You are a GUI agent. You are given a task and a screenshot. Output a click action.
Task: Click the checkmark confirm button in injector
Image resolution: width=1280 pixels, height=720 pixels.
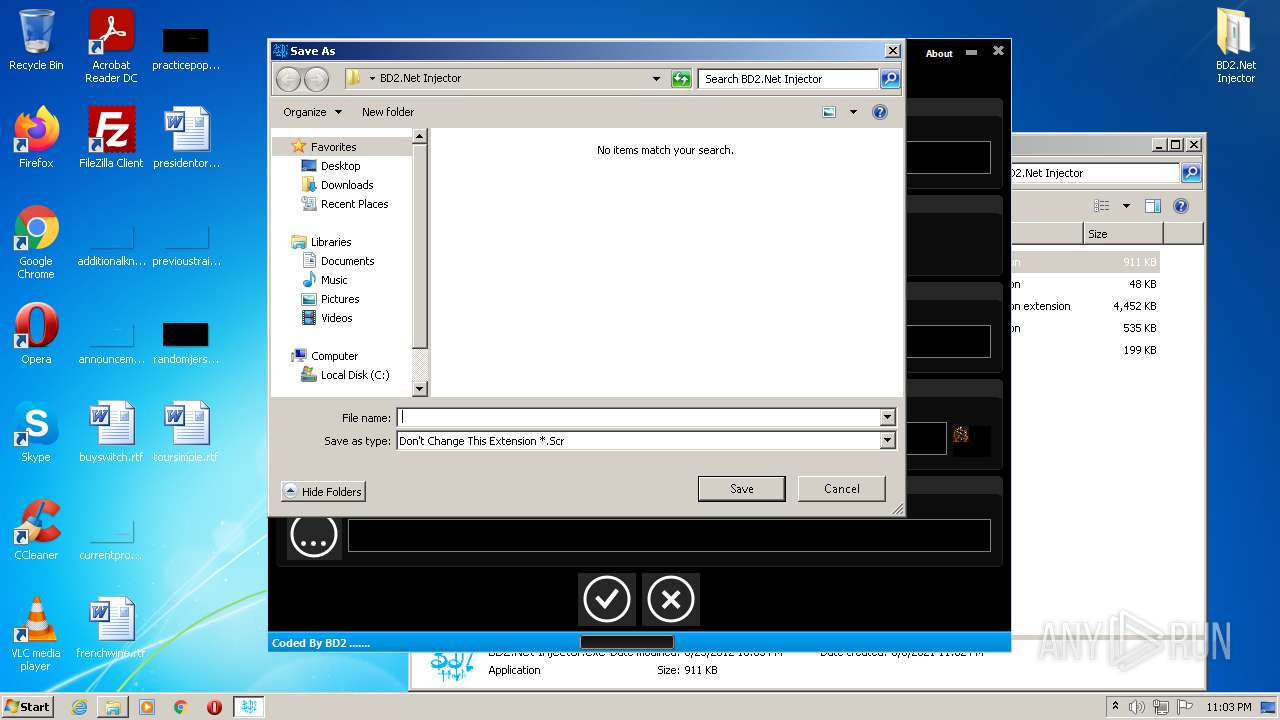pyautogui.click(x=607, y=599)
